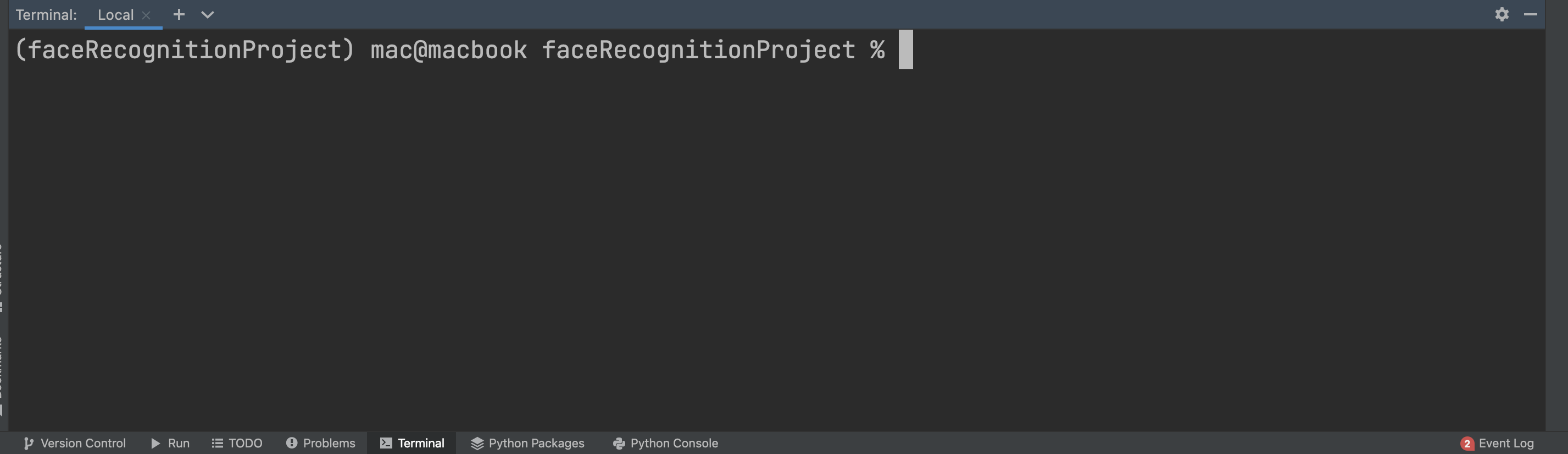The width and height of the screenshot is (1568, 454).
Task: Click the Python Console snake icon
Action: point(619,444)
